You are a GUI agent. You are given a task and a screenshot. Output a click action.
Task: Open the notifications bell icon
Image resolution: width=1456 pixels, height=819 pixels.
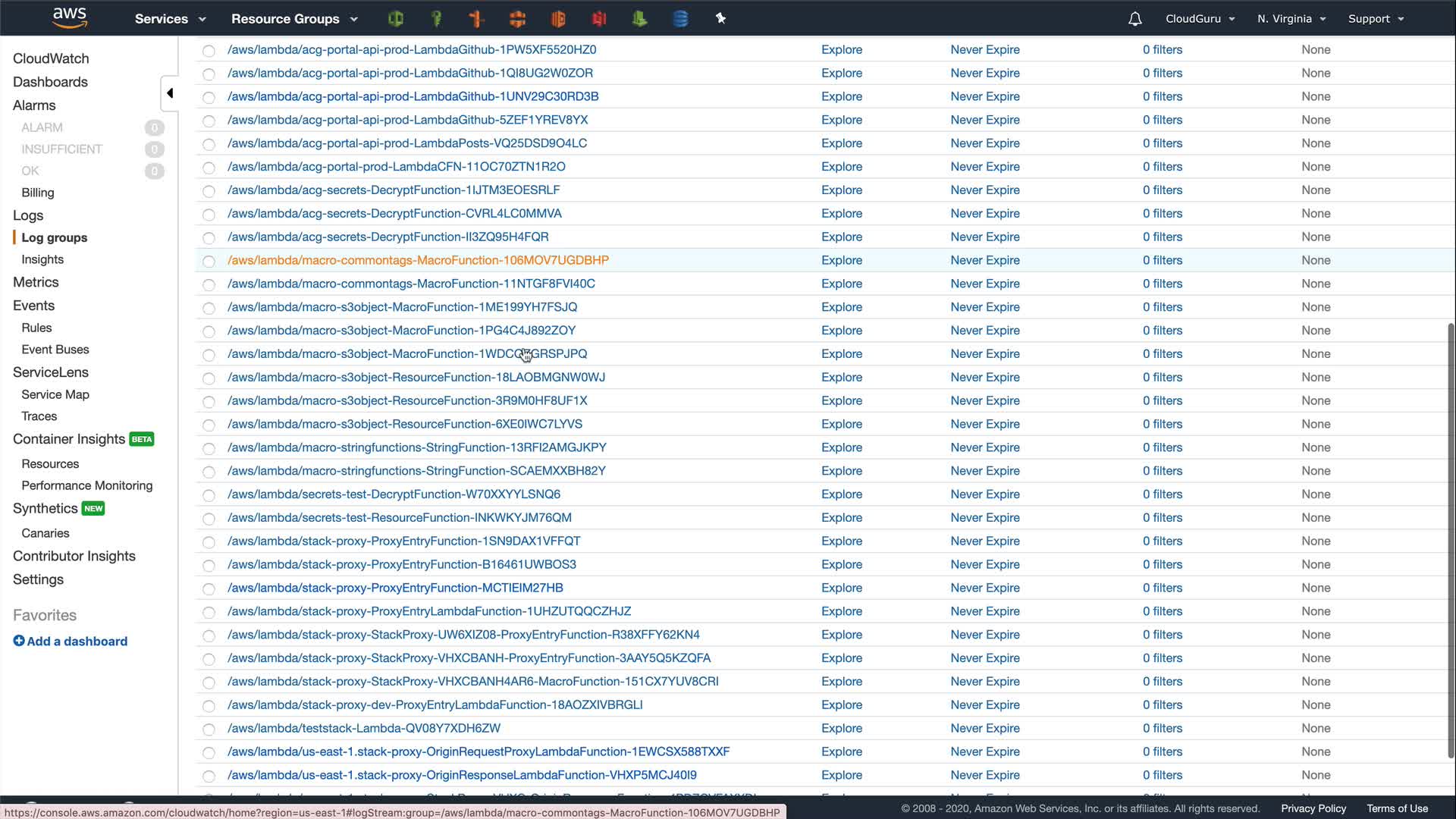click(x=1134, y=19)
